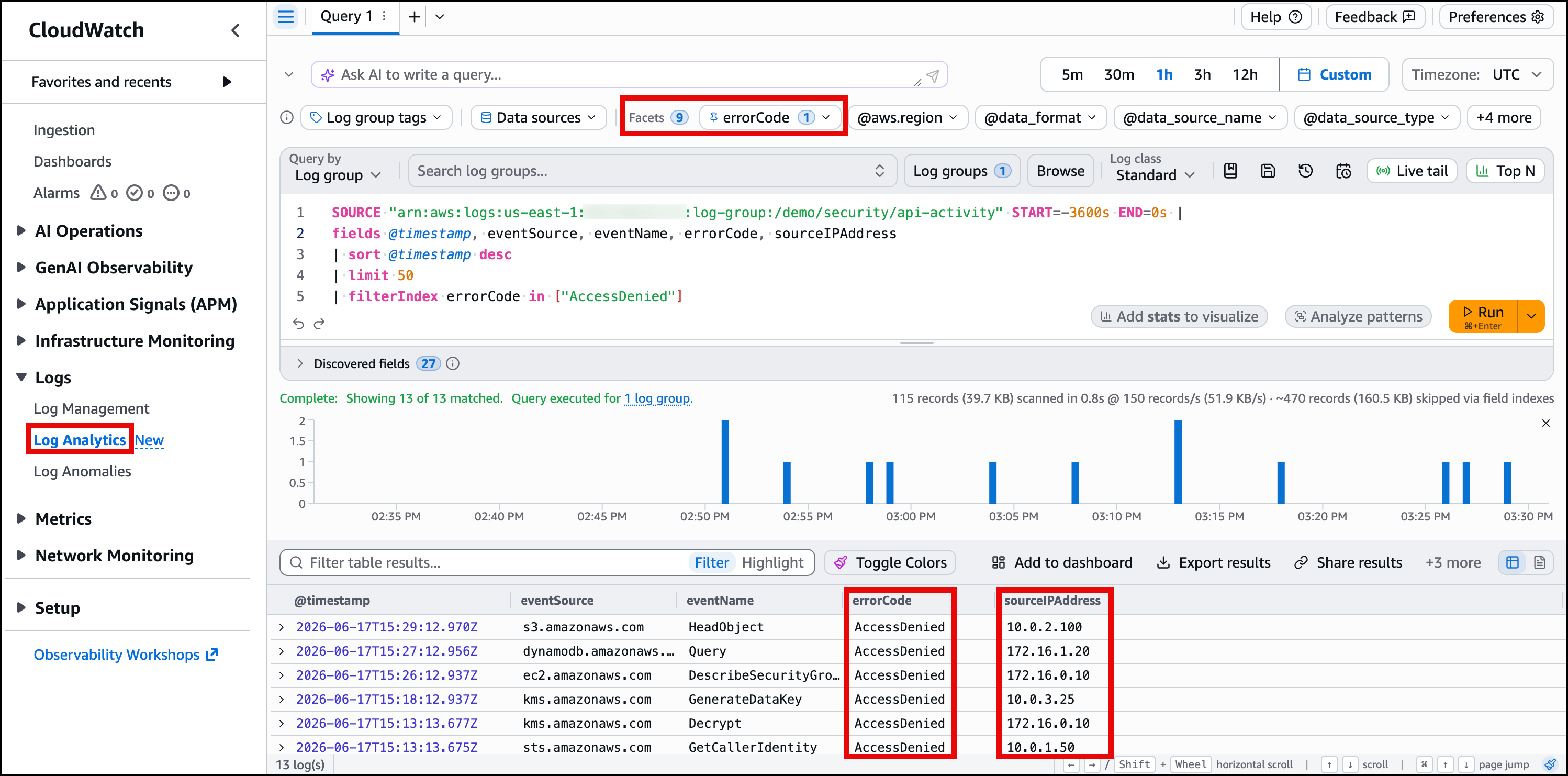Image resolution: width=1568 pixels, height=776 pixels.
Task: Open Log class Standard dropdown
Action: (1155, 175)
